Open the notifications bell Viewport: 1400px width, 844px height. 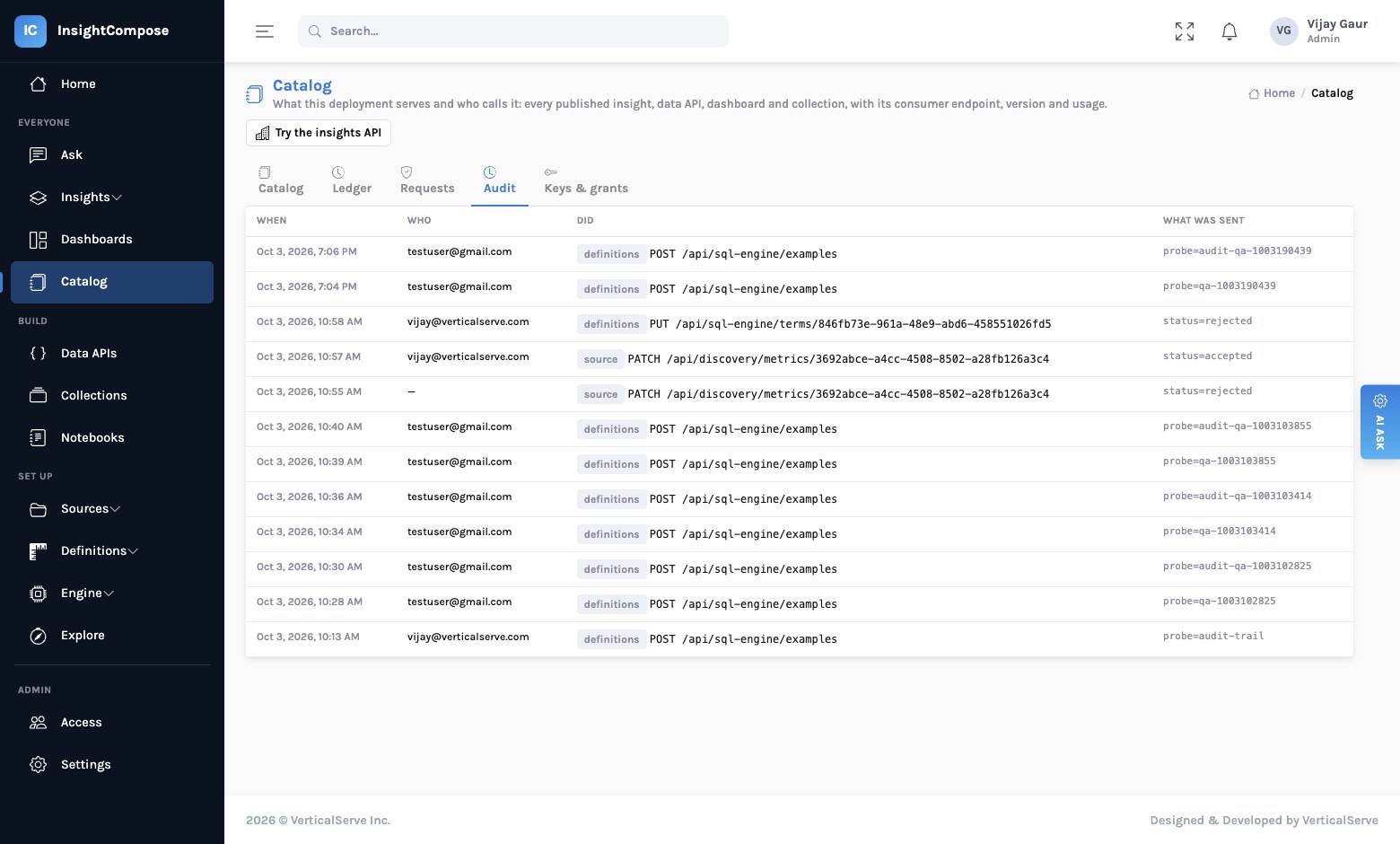[1229, 31]
